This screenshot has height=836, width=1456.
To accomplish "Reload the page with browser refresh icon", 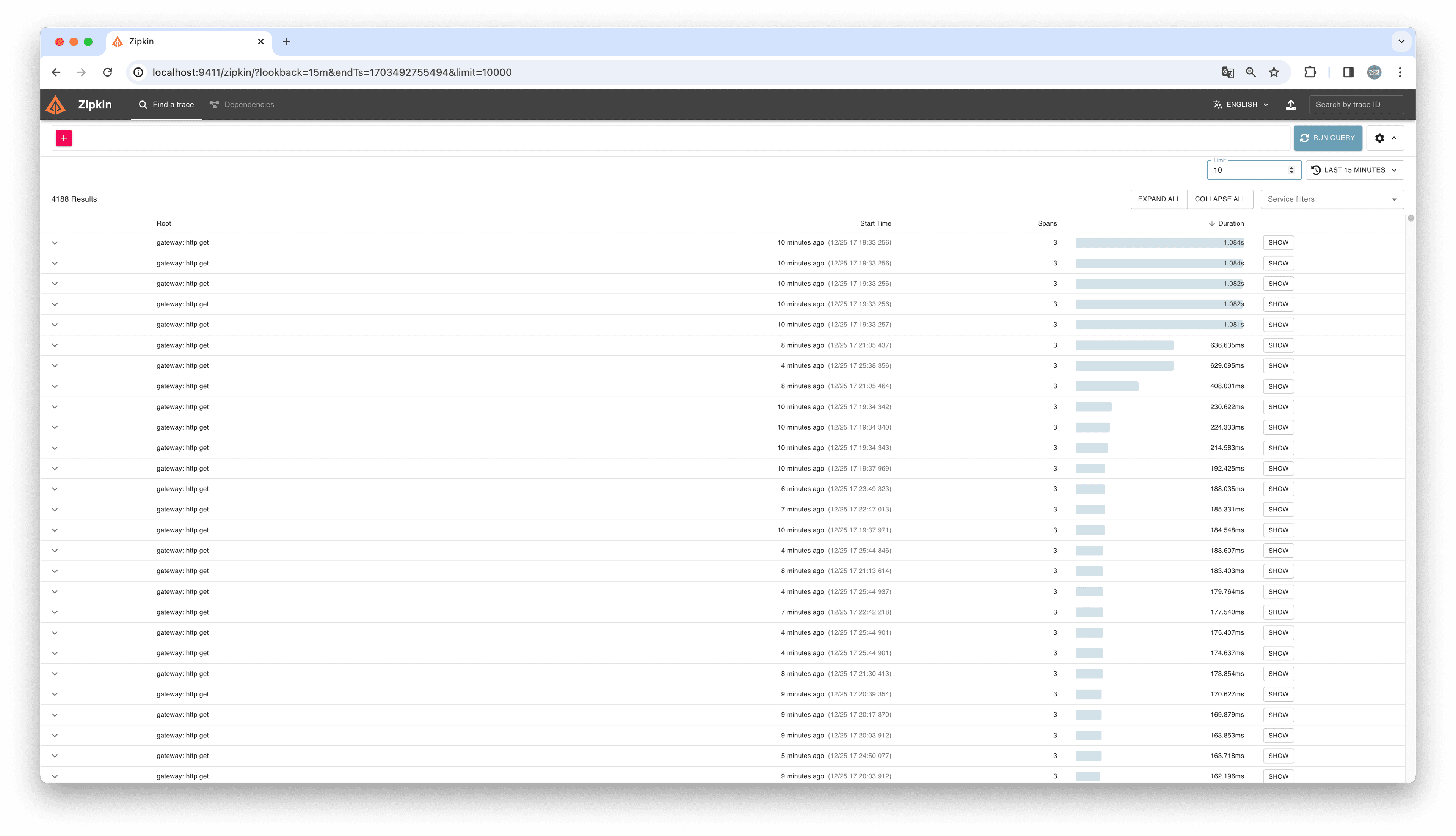I will [107, 72].
